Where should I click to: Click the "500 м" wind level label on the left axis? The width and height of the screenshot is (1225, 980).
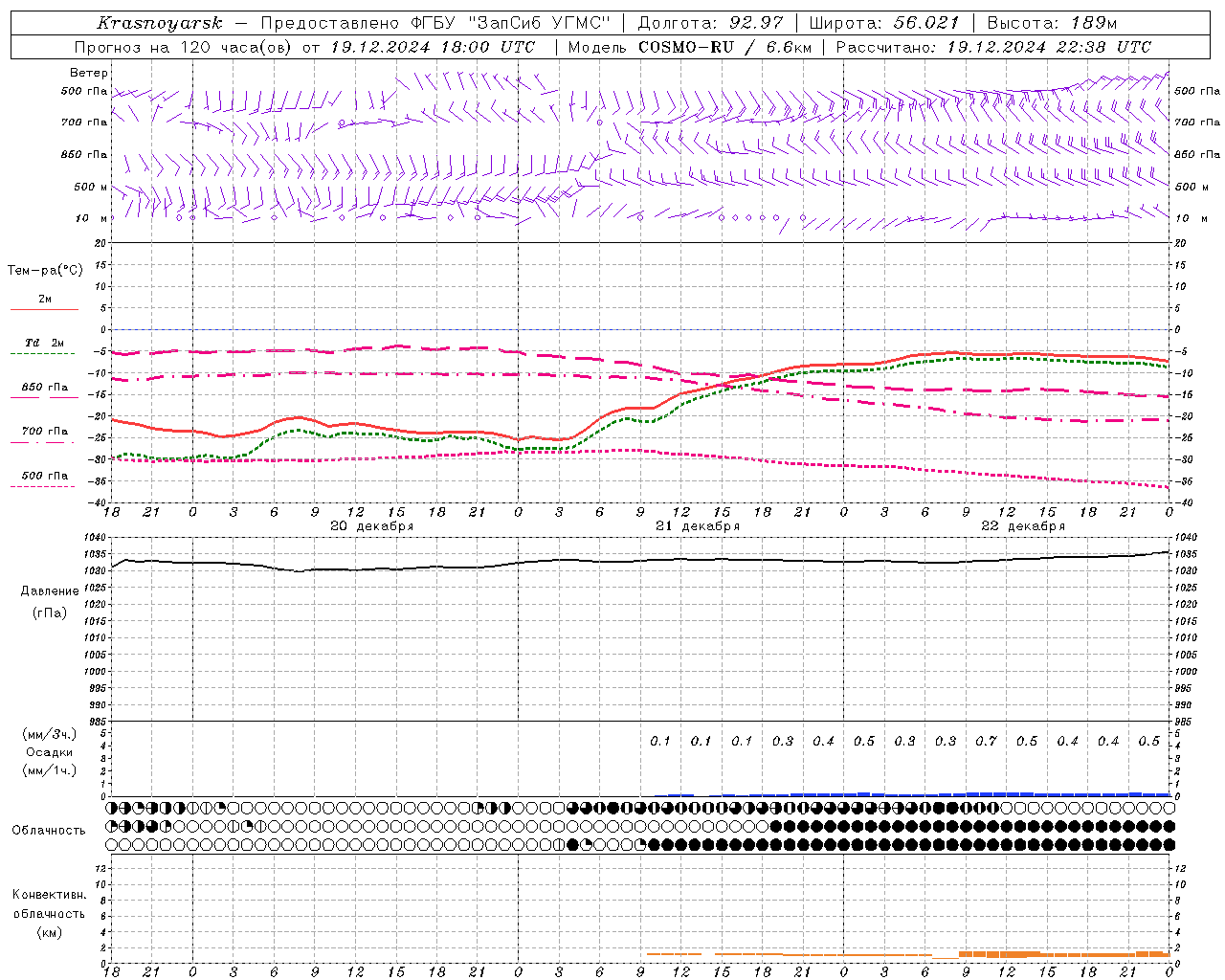(x=92, y=188)
